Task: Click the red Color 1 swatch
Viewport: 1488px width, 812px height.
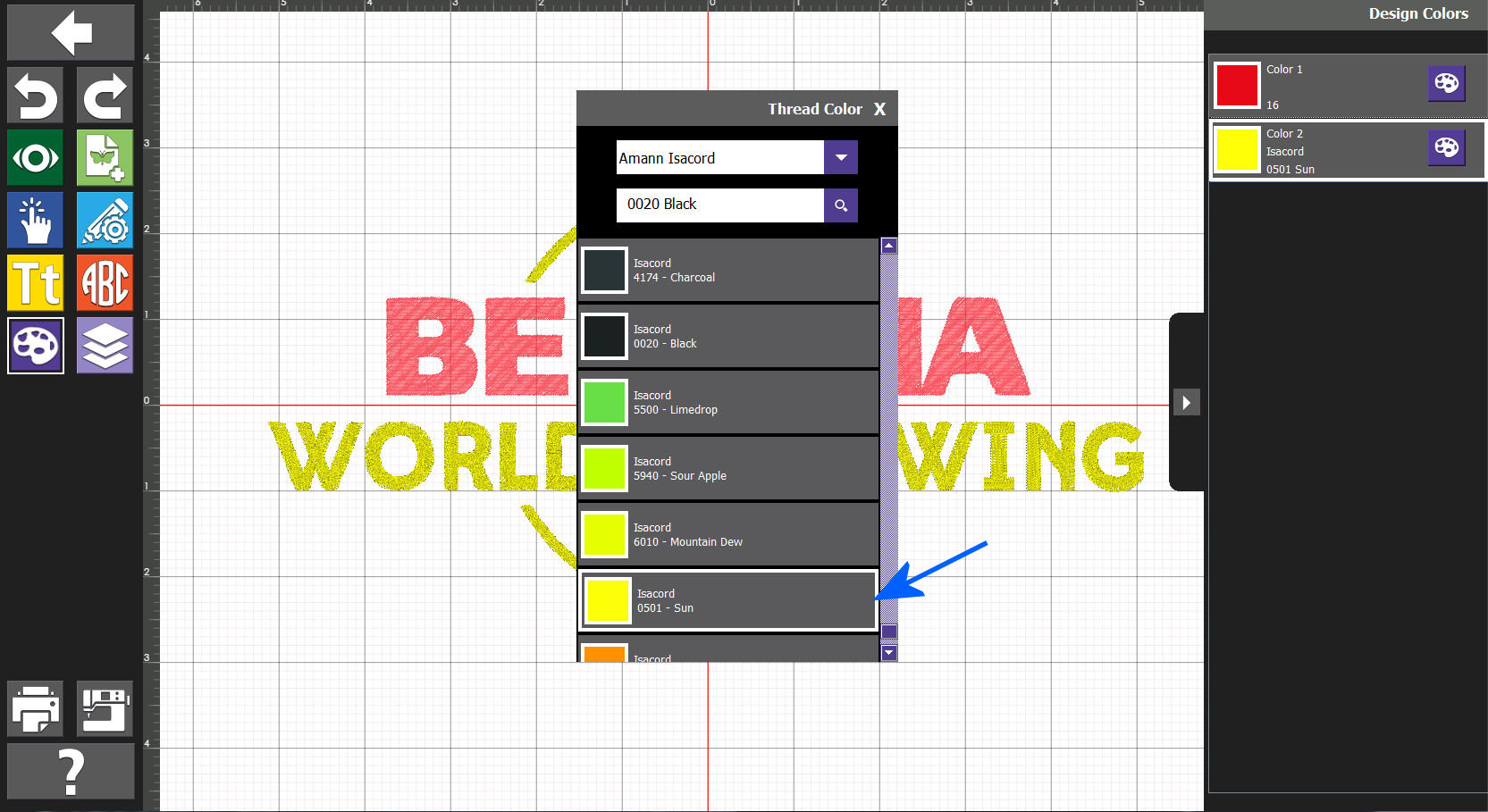Action: click(1237, 85)
